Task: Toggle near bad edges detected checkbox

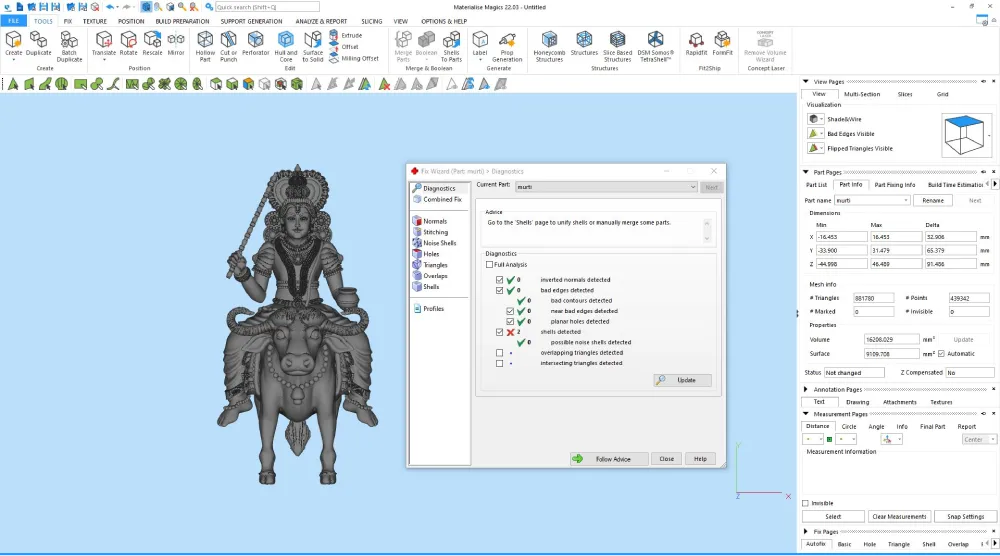Action: pos(510,311)
